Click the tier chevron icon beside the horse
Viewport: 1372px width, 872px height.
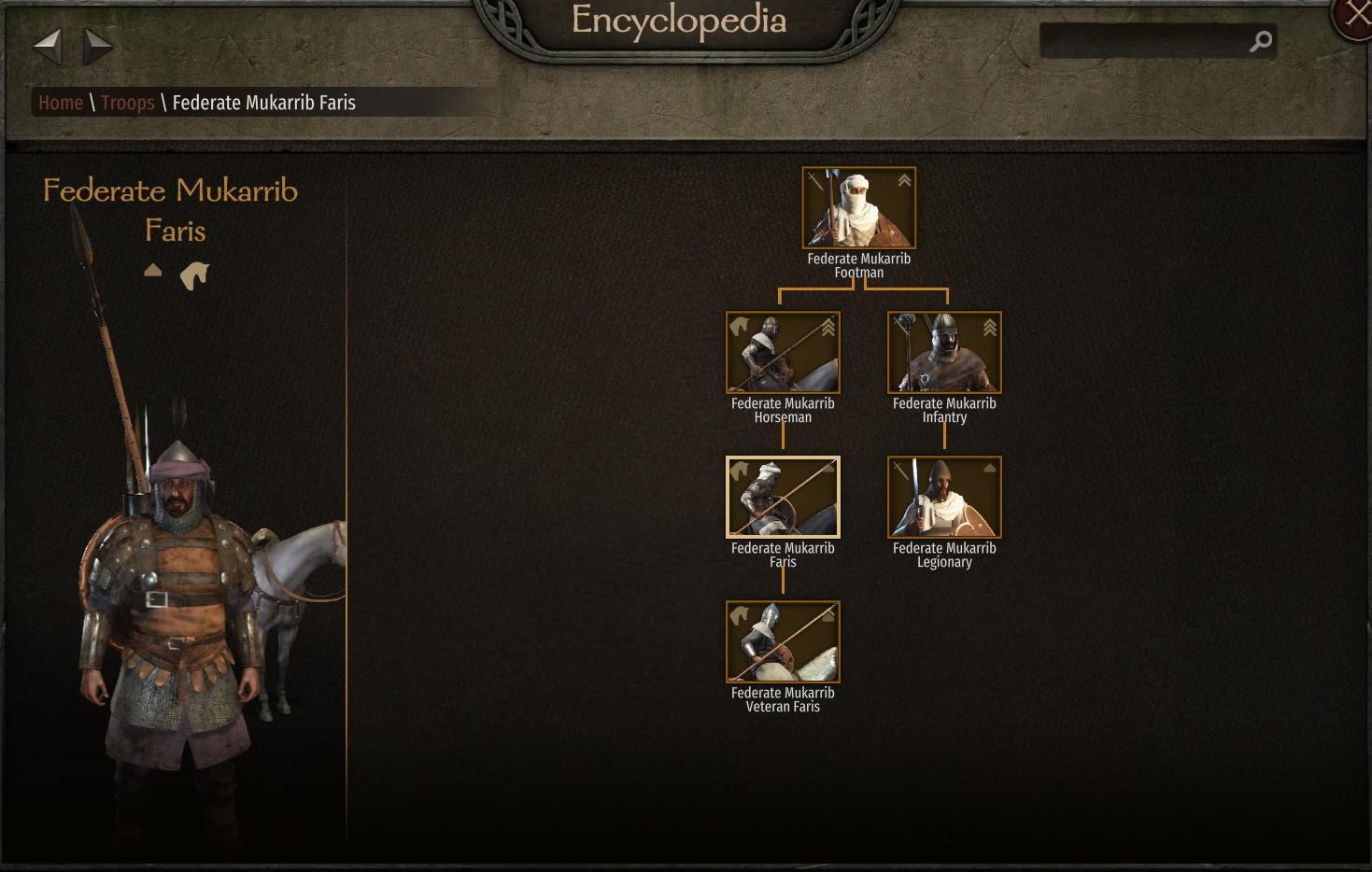[x=153, y=271]
